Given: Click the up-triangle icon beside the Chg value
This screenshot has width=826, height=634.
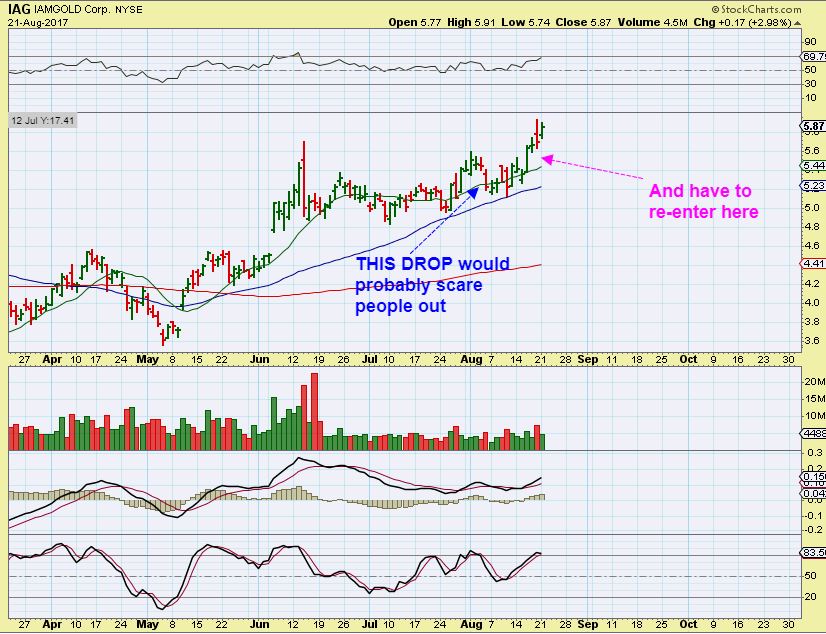Looking at the screenshot, I should 798,23.
